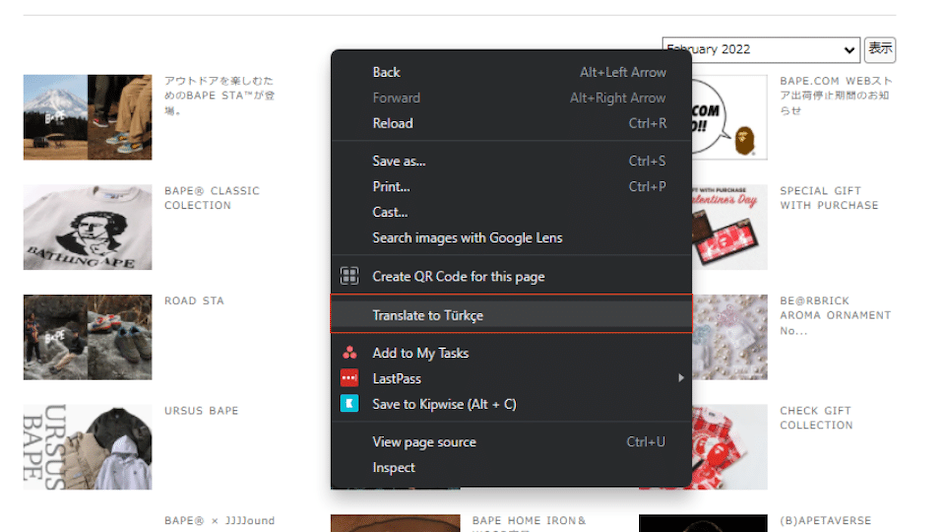
Task: Open the February 2022 month dropdown
Action: click(762, 49)
